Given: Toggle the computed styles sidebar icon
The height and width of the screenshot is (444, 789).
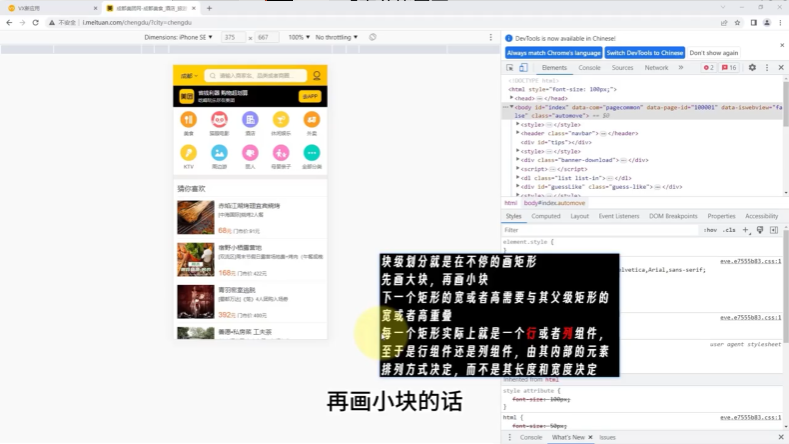Looking at the screenshot, I should point(774,230).
